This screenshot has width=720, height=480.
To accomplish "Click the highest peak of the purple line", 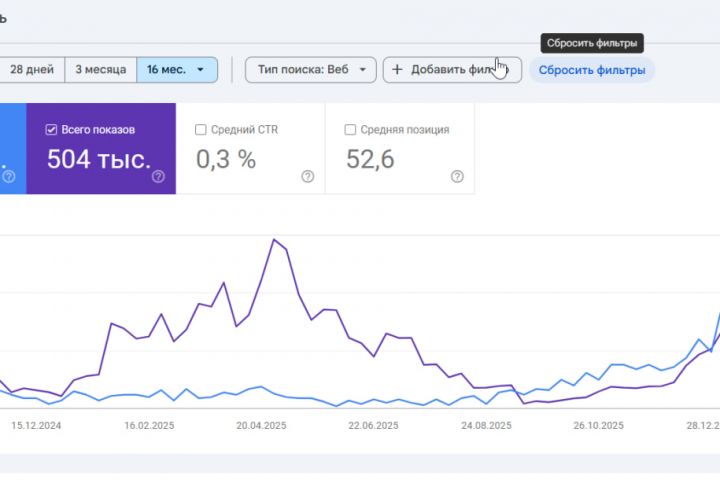I will point(274,239).
